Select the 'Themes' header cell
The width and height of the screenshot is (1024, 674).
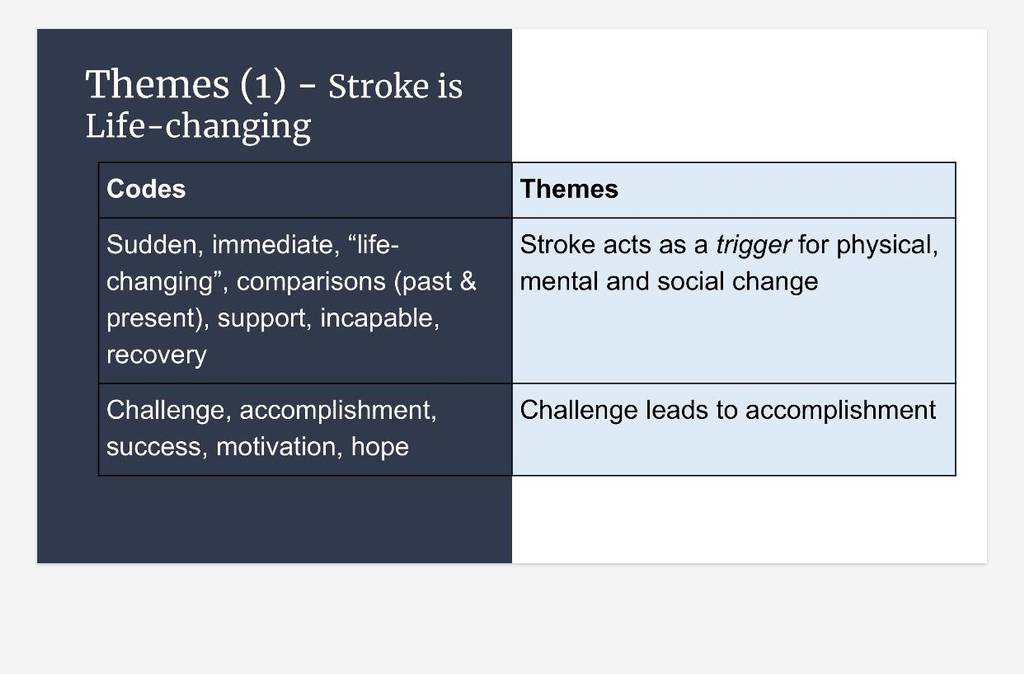pyautogui.click(x=733, y=190)
